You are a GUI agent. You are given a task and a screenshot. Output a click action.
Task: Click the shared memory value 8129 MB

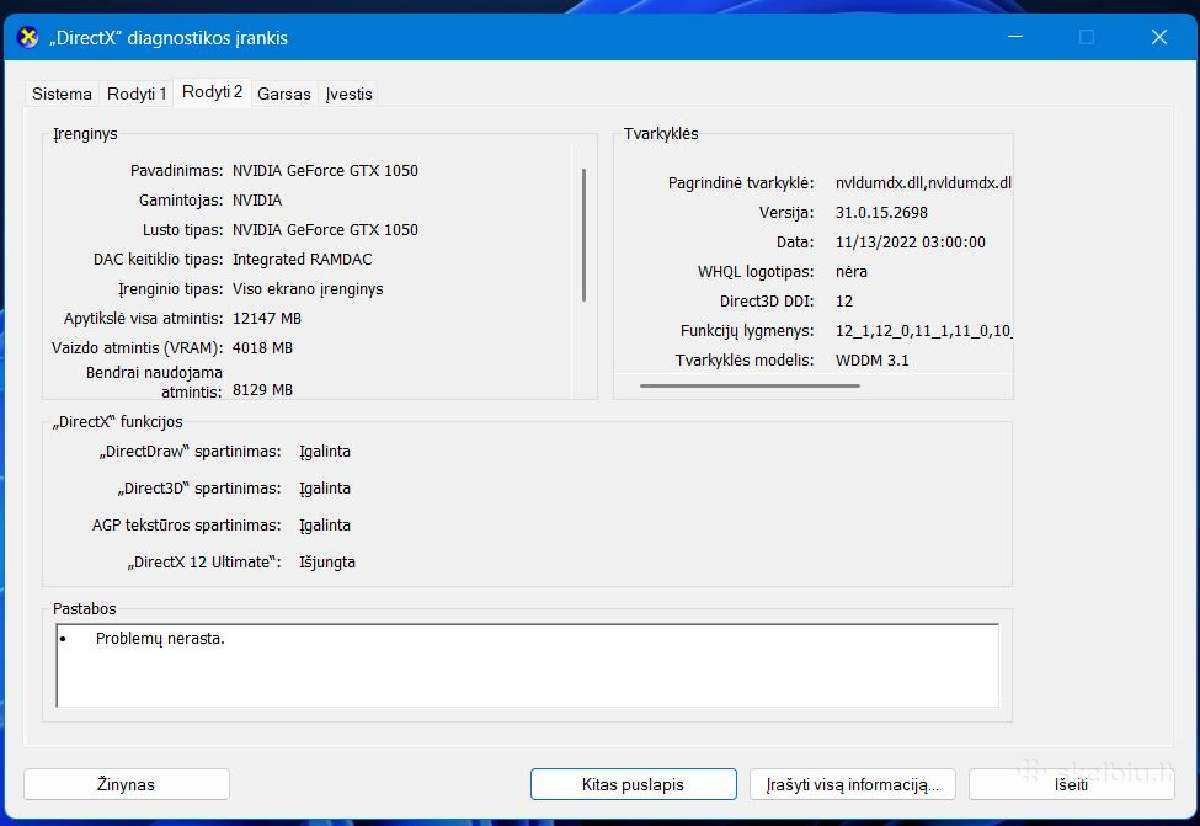pyautogui.click(x=262, y=390)
